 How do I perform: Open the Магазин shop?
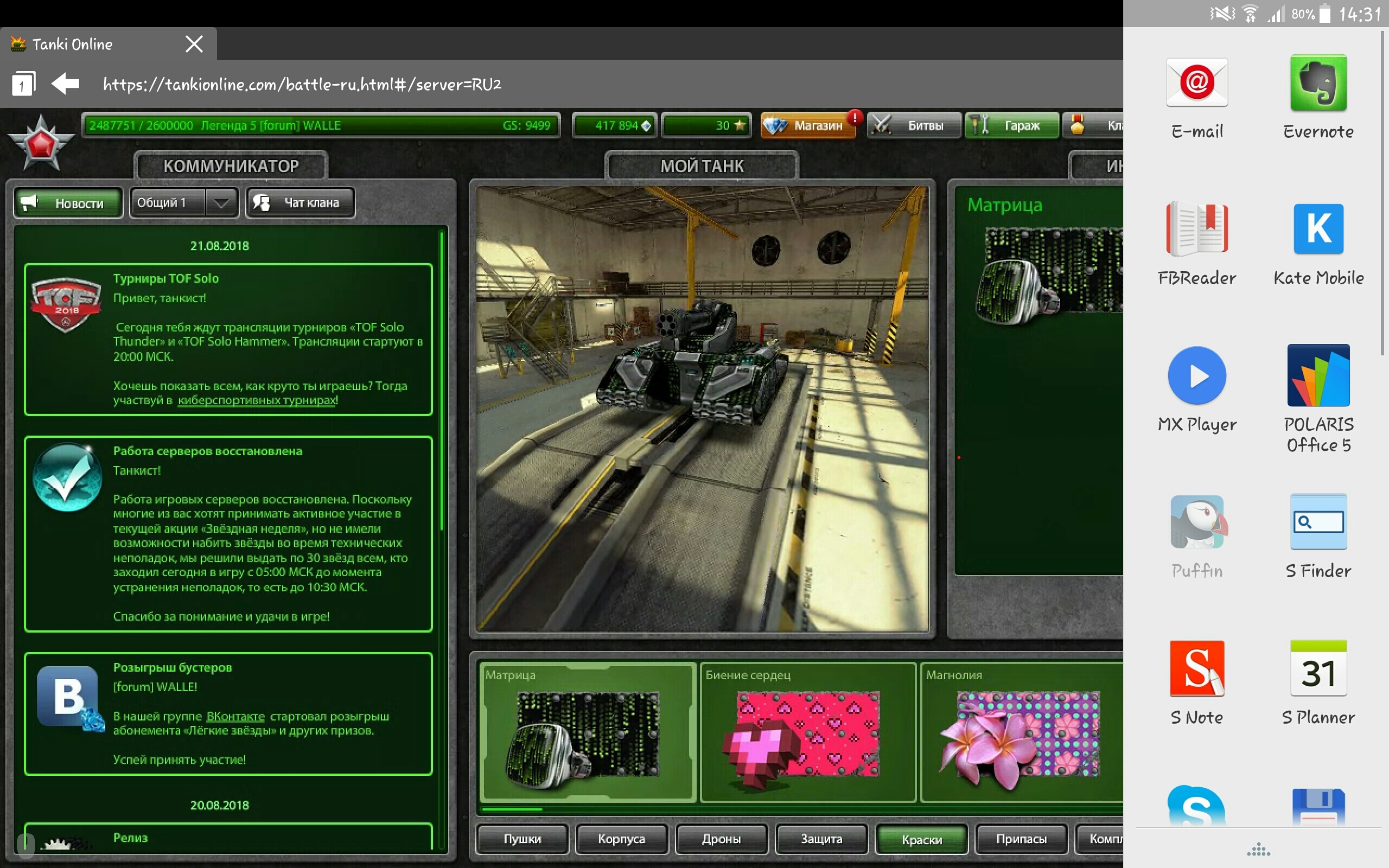coord(808,125)
